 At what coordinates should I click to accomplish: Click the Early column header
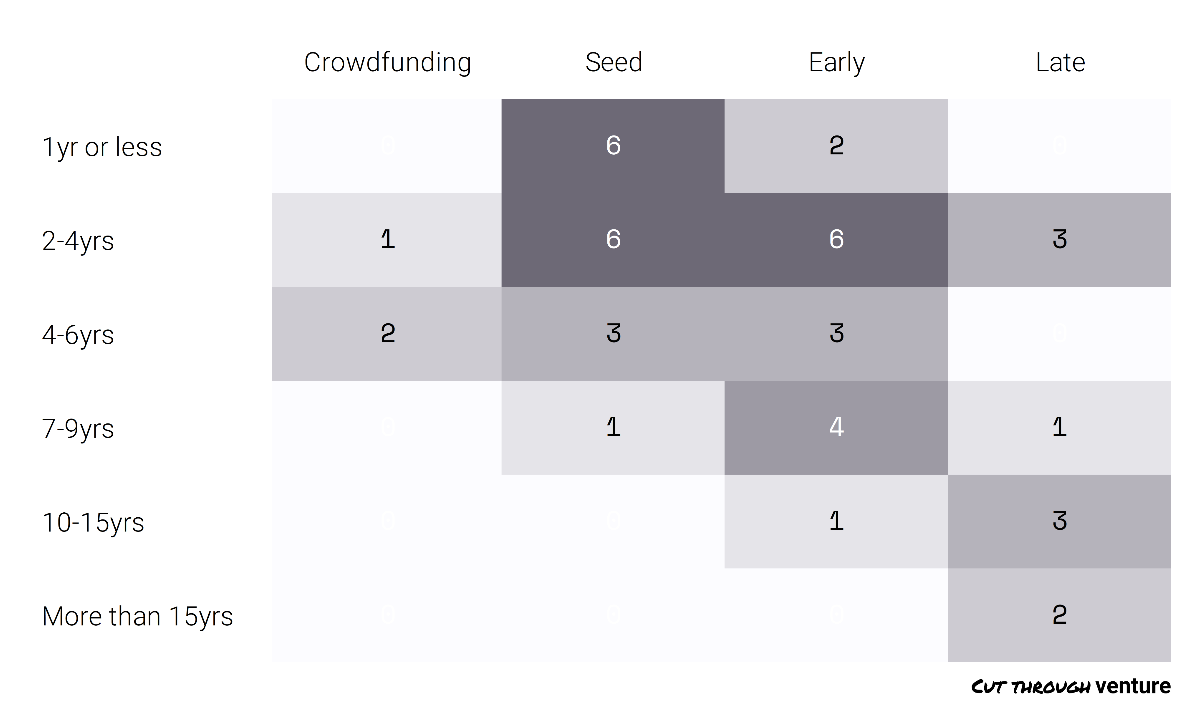[836, 62]
